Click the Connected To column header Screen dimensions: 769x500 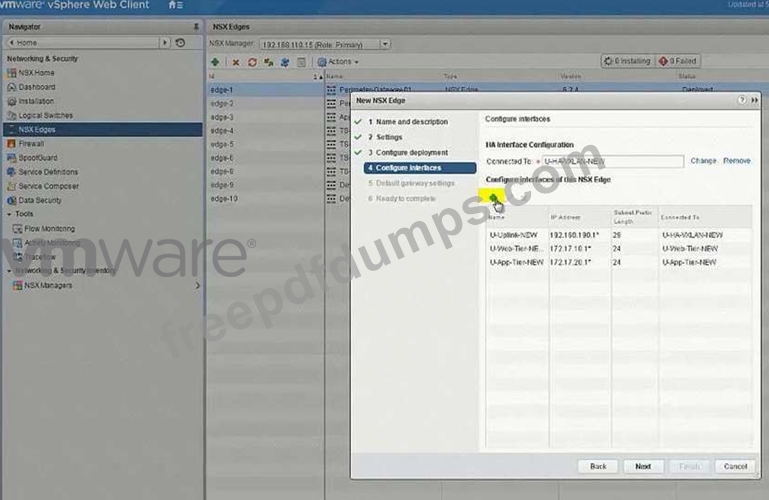click(705, 217)
